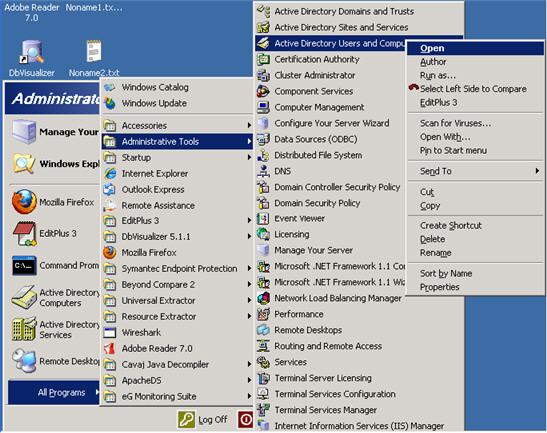Screen dimensions: 547x433
Task: Click the Log Off key icon
Action: point(186,419)
